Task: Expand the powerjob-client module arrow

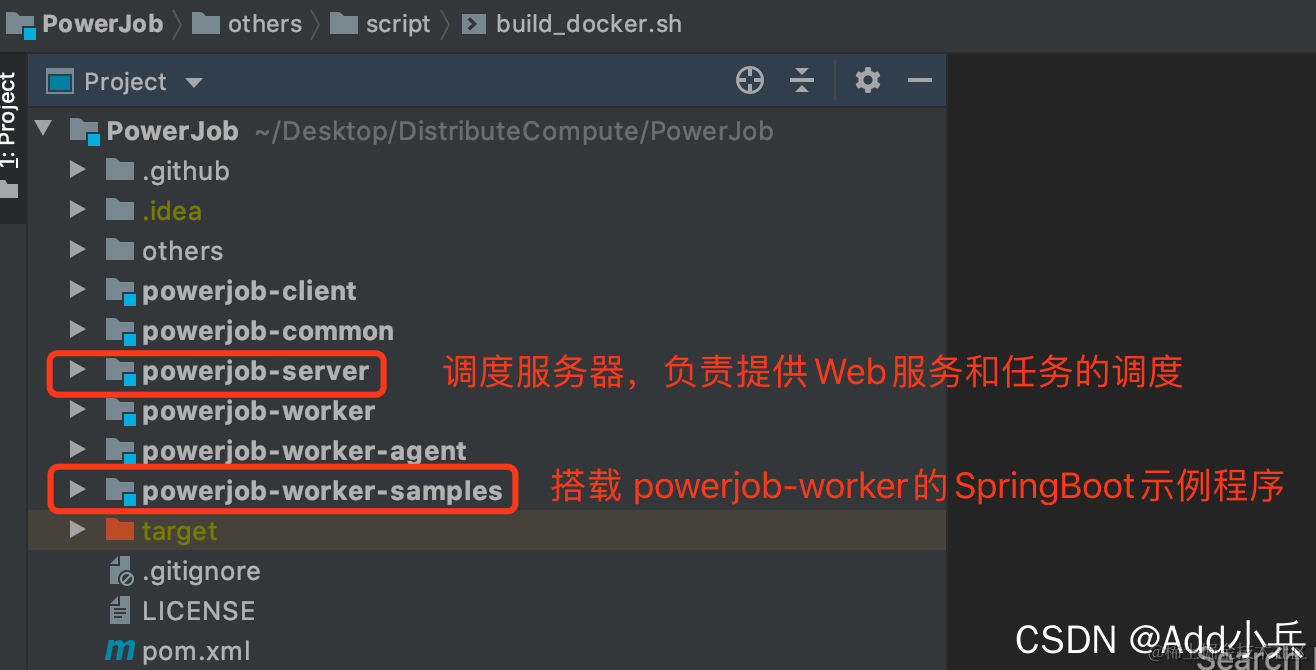Action: click(78, 290)
